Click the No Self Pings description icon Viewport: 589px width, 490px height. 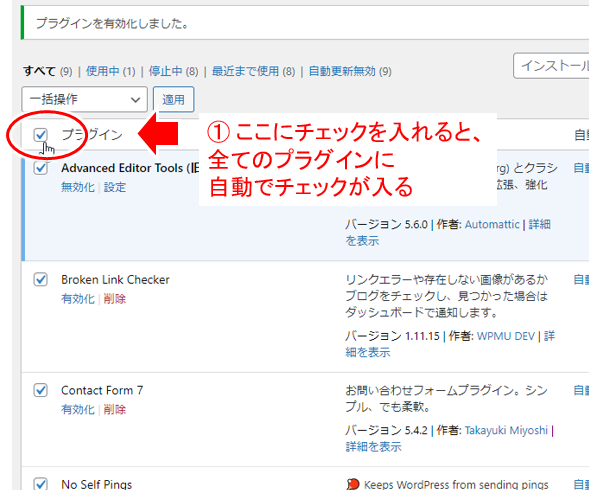point(352,484)
